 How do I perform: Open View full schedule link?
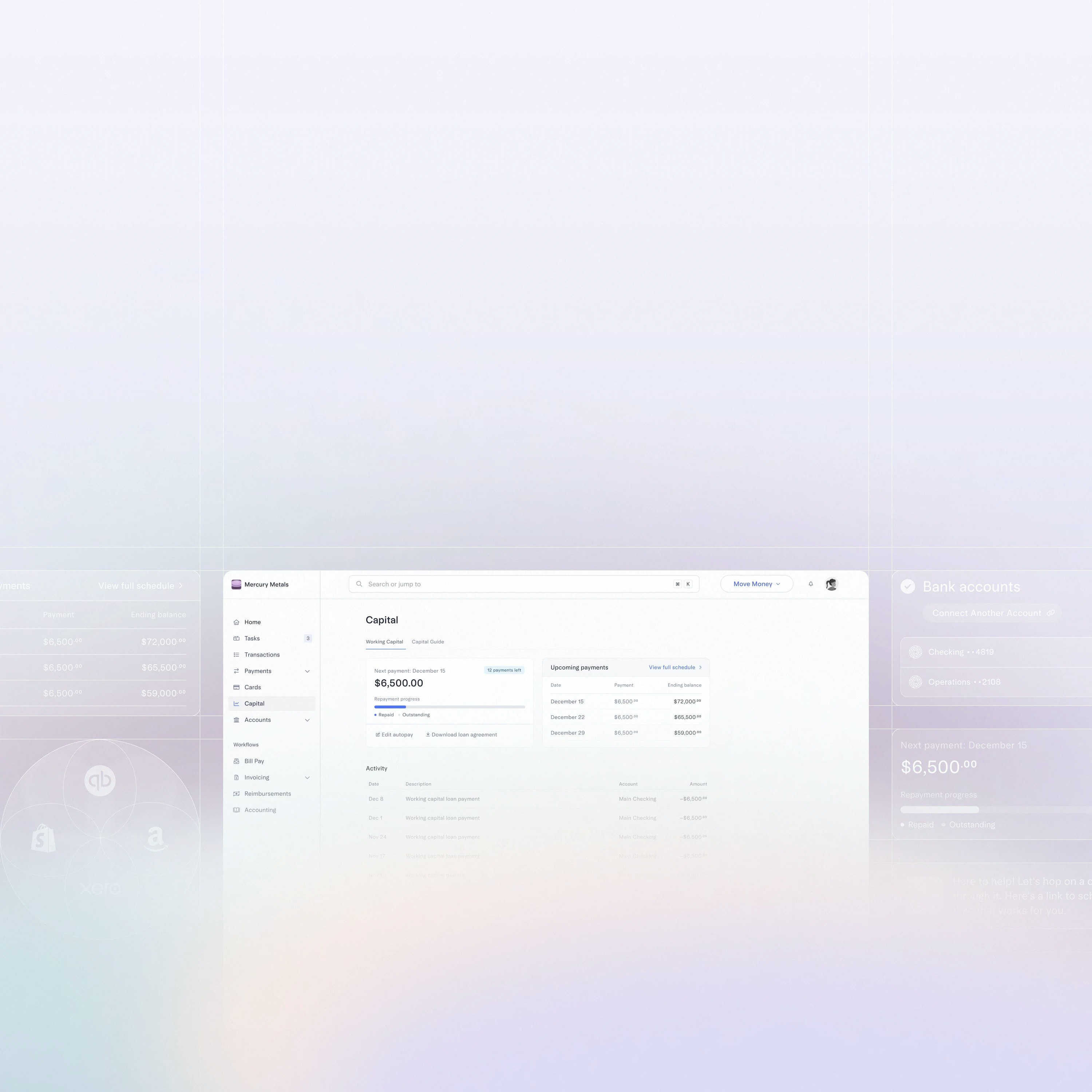pos(676,668)
